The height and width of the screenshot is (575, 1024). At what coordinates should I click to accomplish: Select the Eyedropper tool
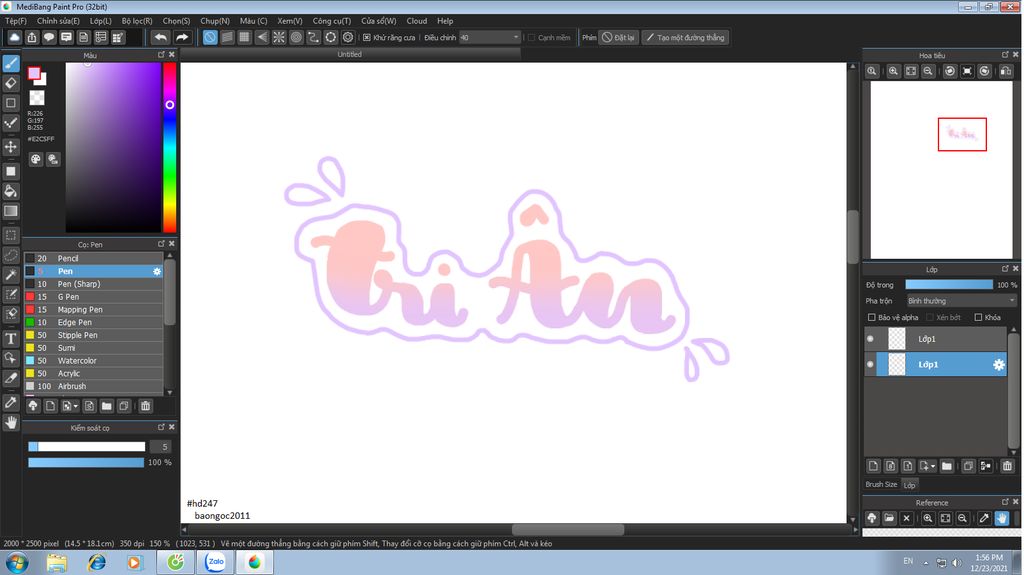point(11,402)
